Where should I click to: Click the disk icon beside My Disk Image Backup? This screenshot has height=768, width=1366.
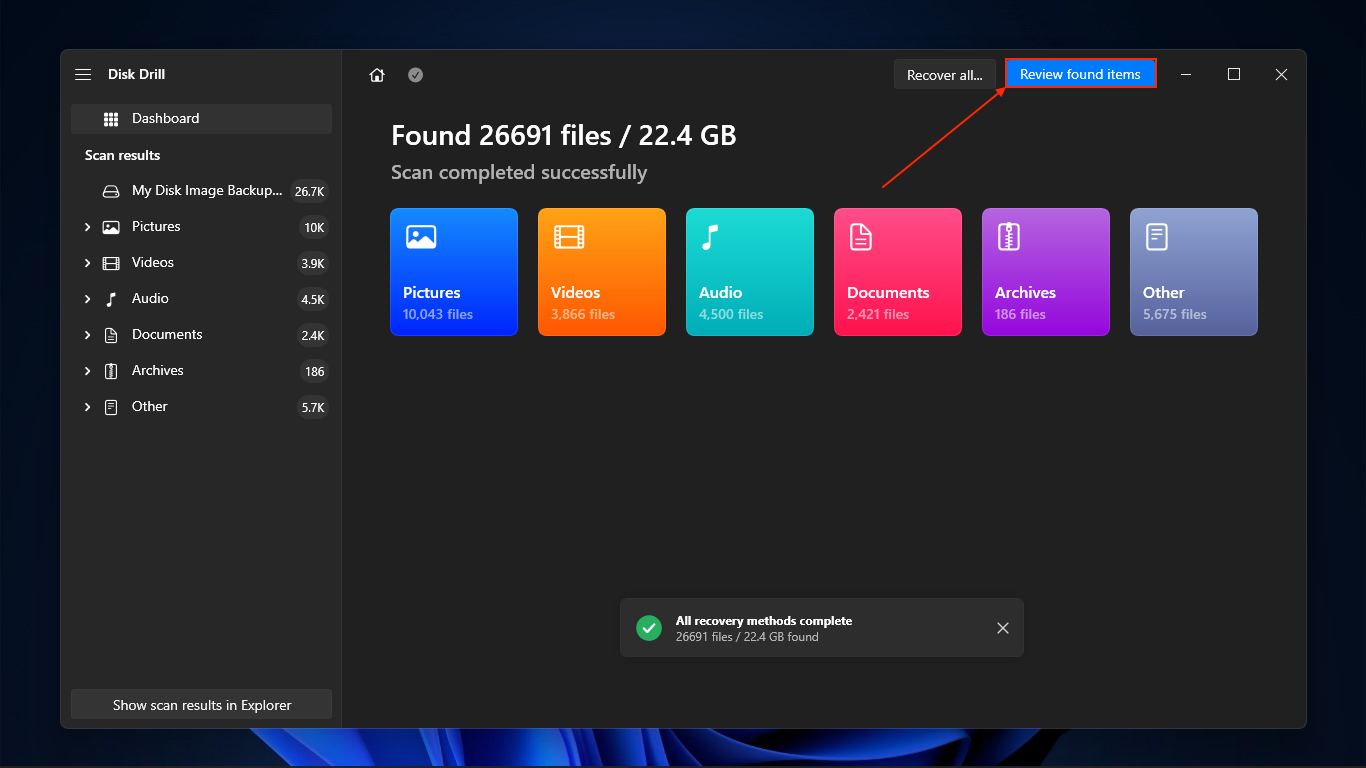click(111, 191)
